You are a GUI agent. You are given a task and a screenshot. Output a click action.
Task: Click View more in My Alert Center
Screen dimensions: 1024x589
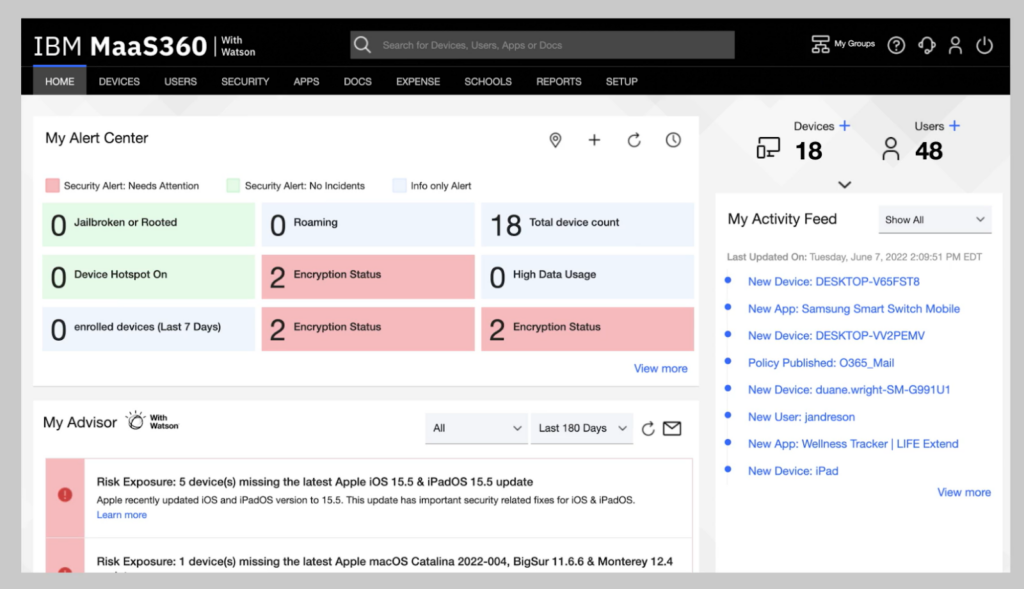[660, 368]
